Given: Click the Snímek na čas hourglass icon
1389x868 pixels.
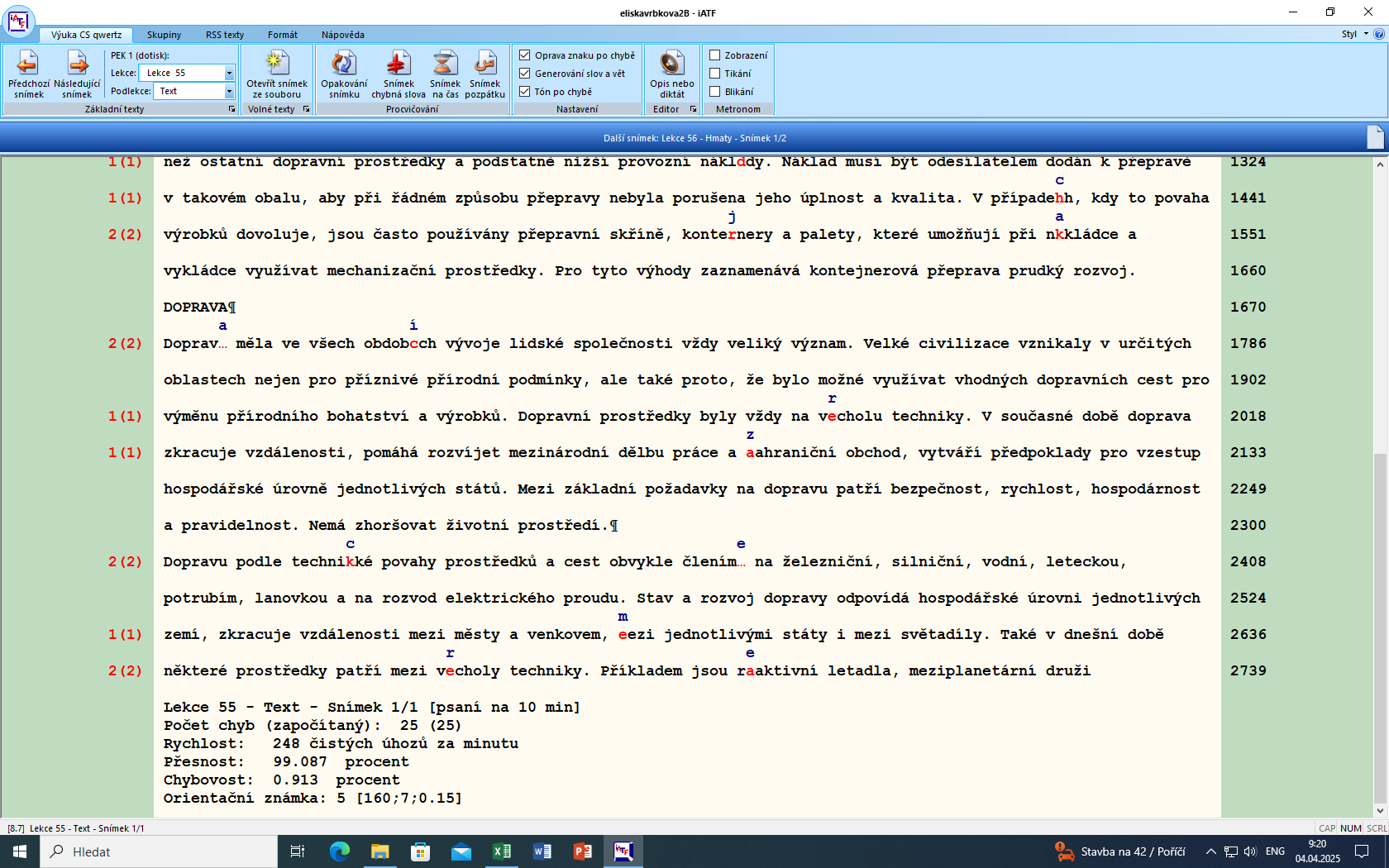Looking at the screenshot, I should pyautogui.click(x=445, y=64).
